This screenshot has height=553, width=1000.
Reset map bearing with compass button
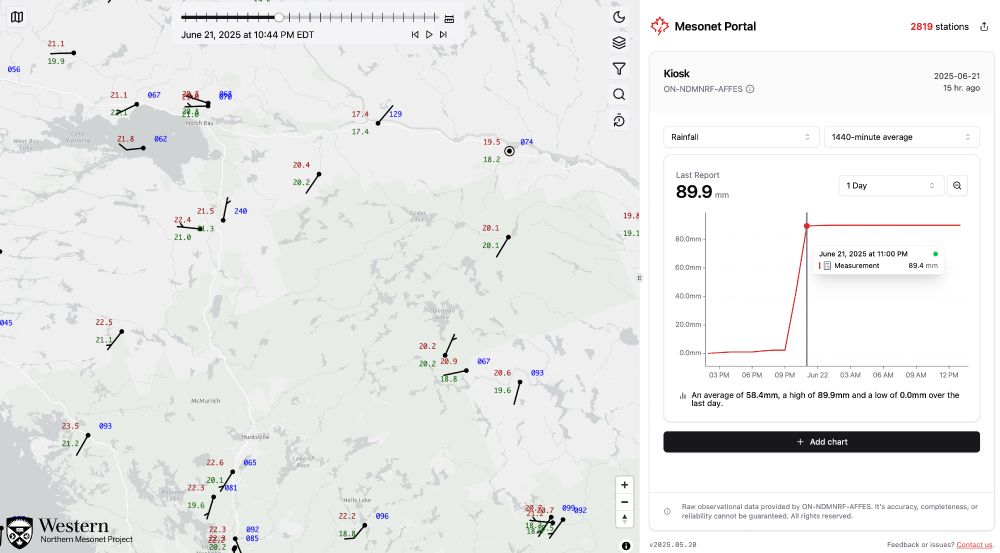624,519
